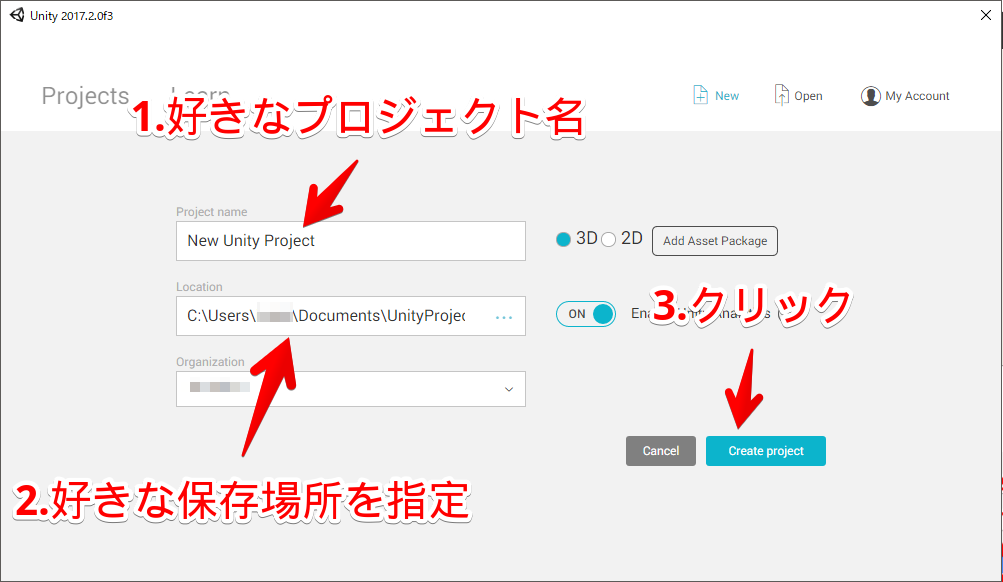The image size is (1003, 582).
Task: Select the 3D radio button
Action: [563, 239]
